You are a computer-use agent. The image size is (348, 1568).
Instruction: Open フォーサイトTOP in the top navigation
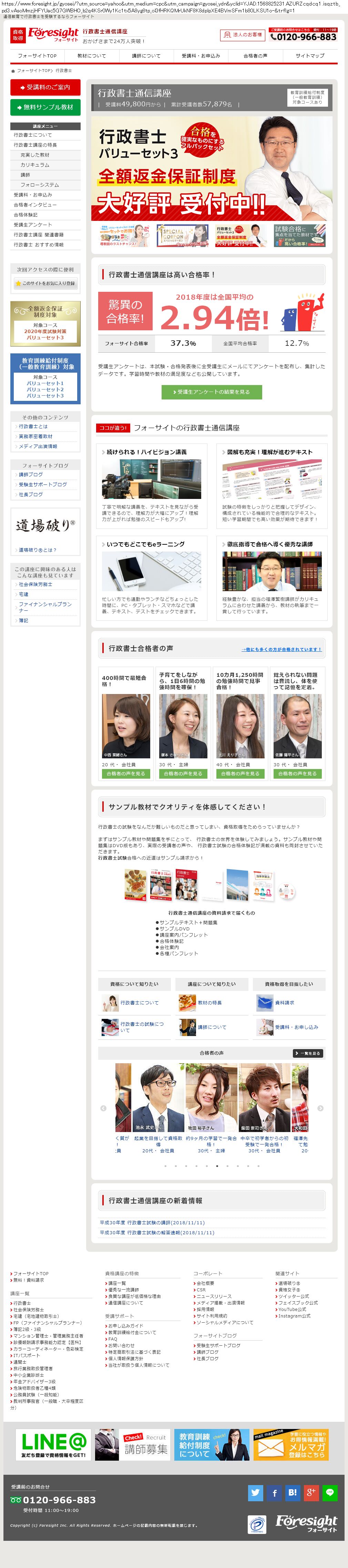coord(37,56)
